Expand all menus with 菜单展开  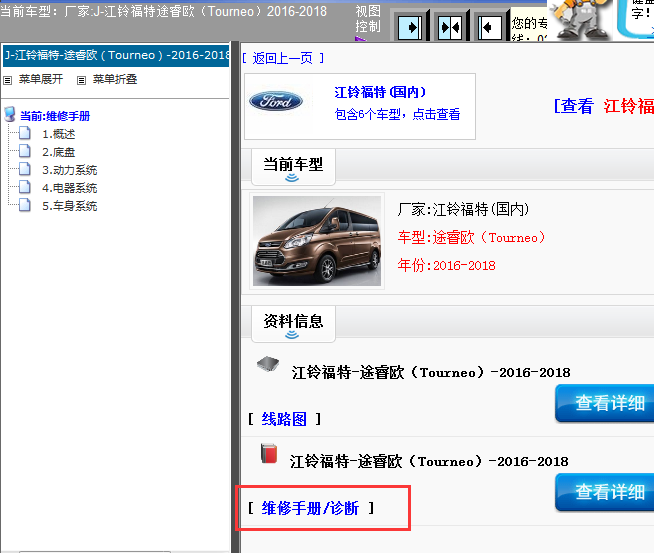pyautogui.click(x=39, y=79)
